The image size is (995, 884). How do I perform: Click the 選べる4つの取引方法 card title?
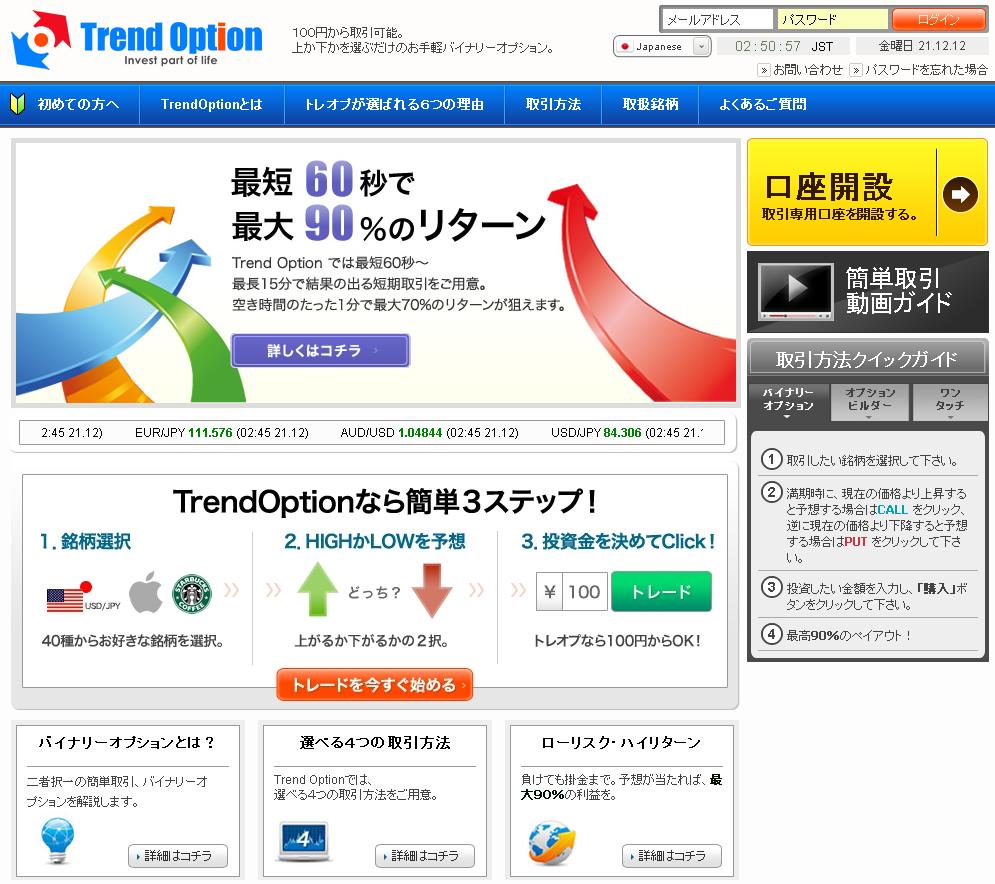pyautogui.click(x=375, y=742)
